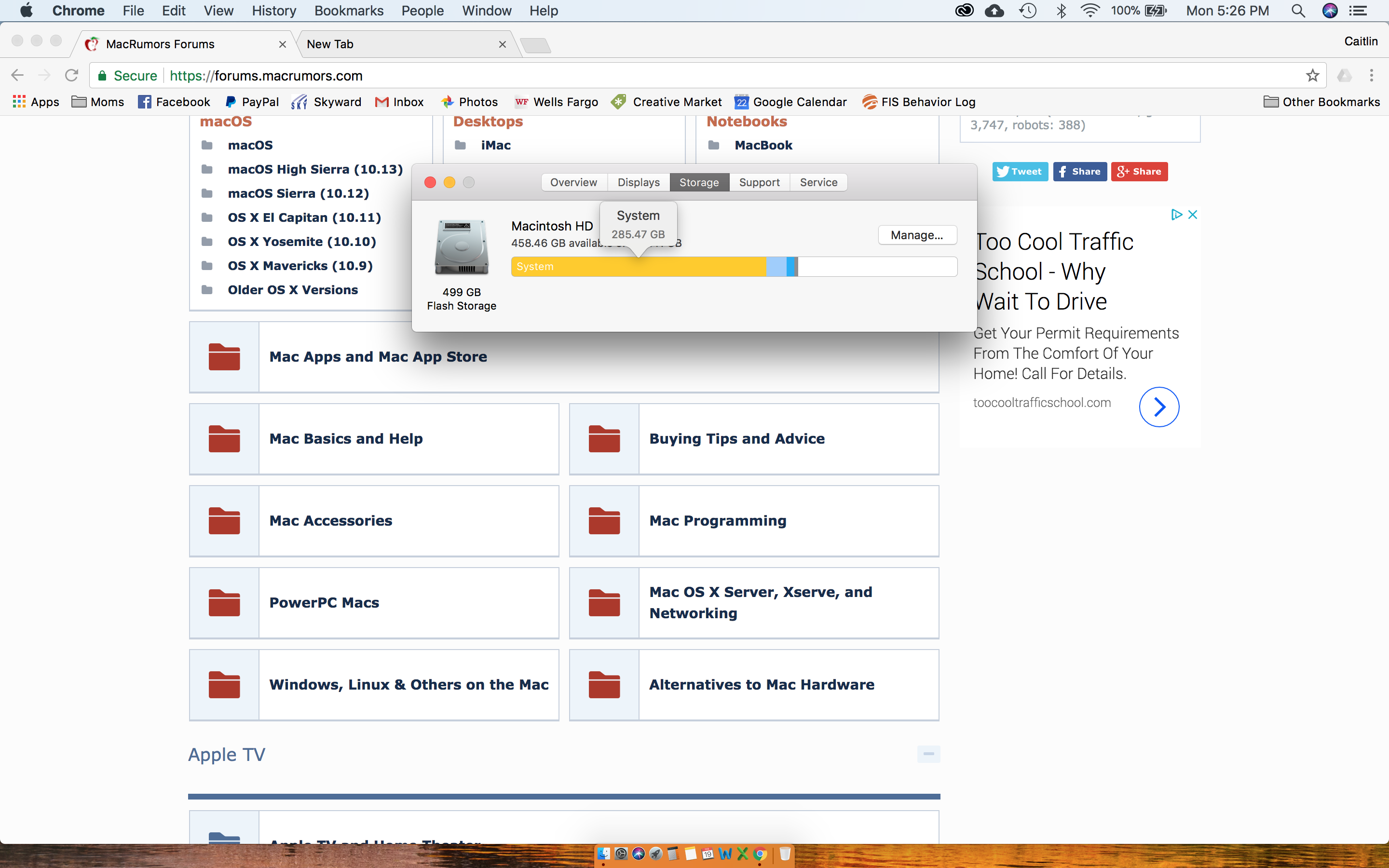Screen dimensions: 1389x868
Task: Open Moms bookmarks folder
Action: (98, 102)
